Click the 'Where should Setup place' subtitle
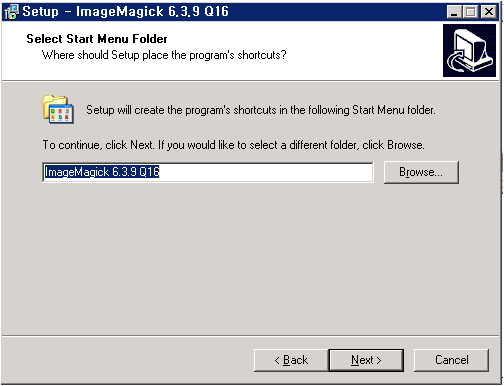504x386 pixels. pos(164,55)
